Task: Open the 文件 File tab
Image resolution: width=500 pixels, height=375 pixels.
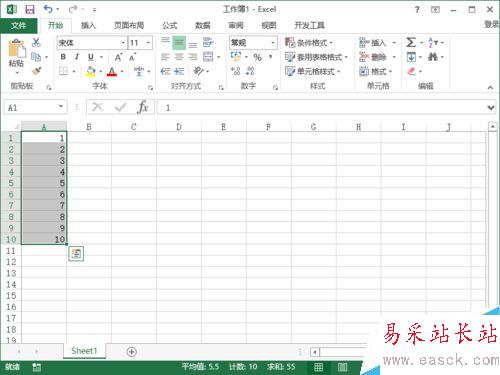Action: tap(19, 25)
